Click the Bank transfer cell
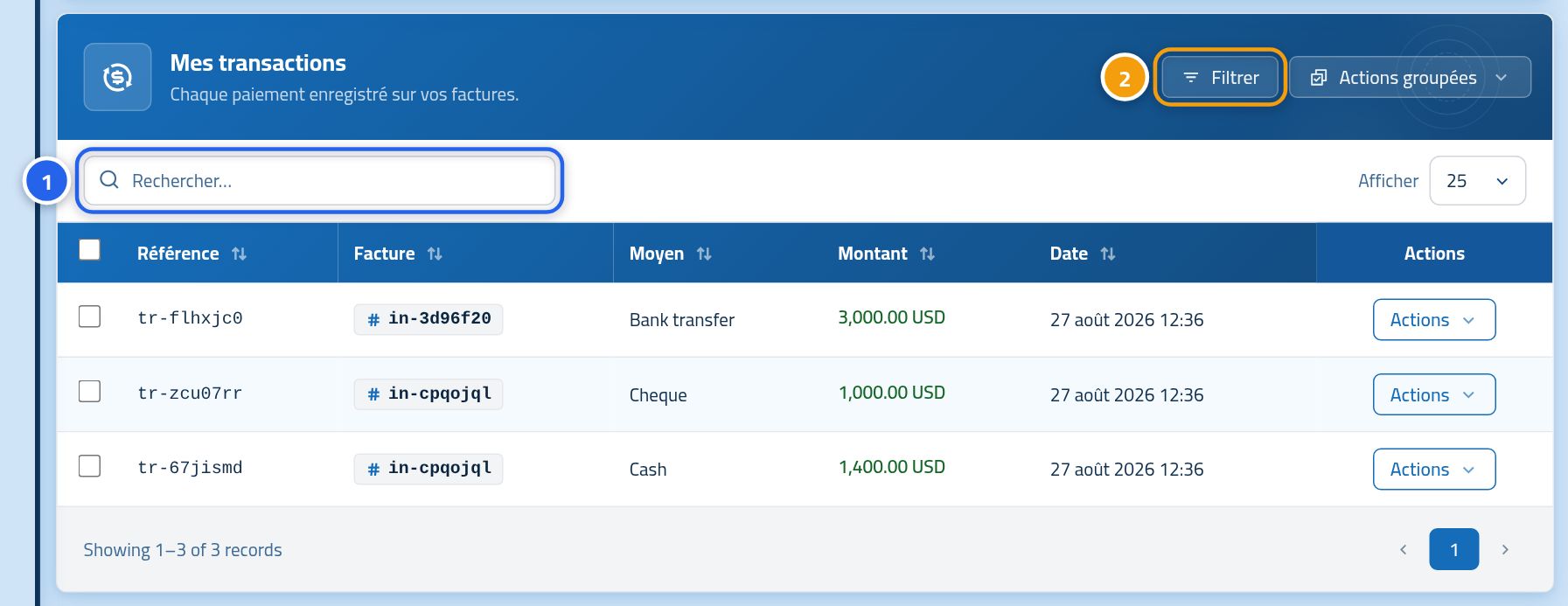1568x606 pixels. pyautogui.click(x=682, y=320)
